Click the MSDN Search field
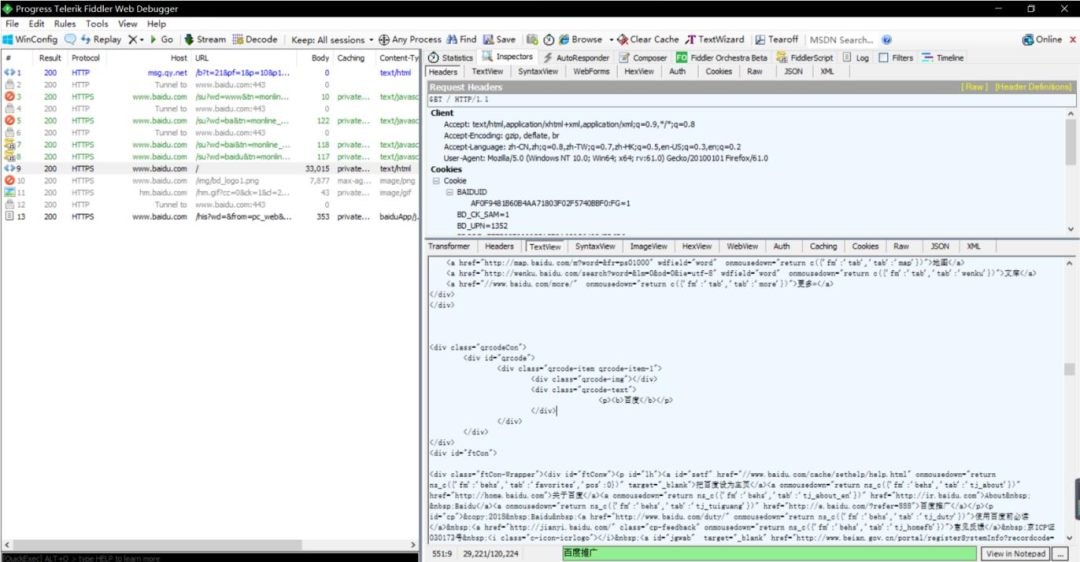This screenshot has width=1080, height=562. point(841,40)
